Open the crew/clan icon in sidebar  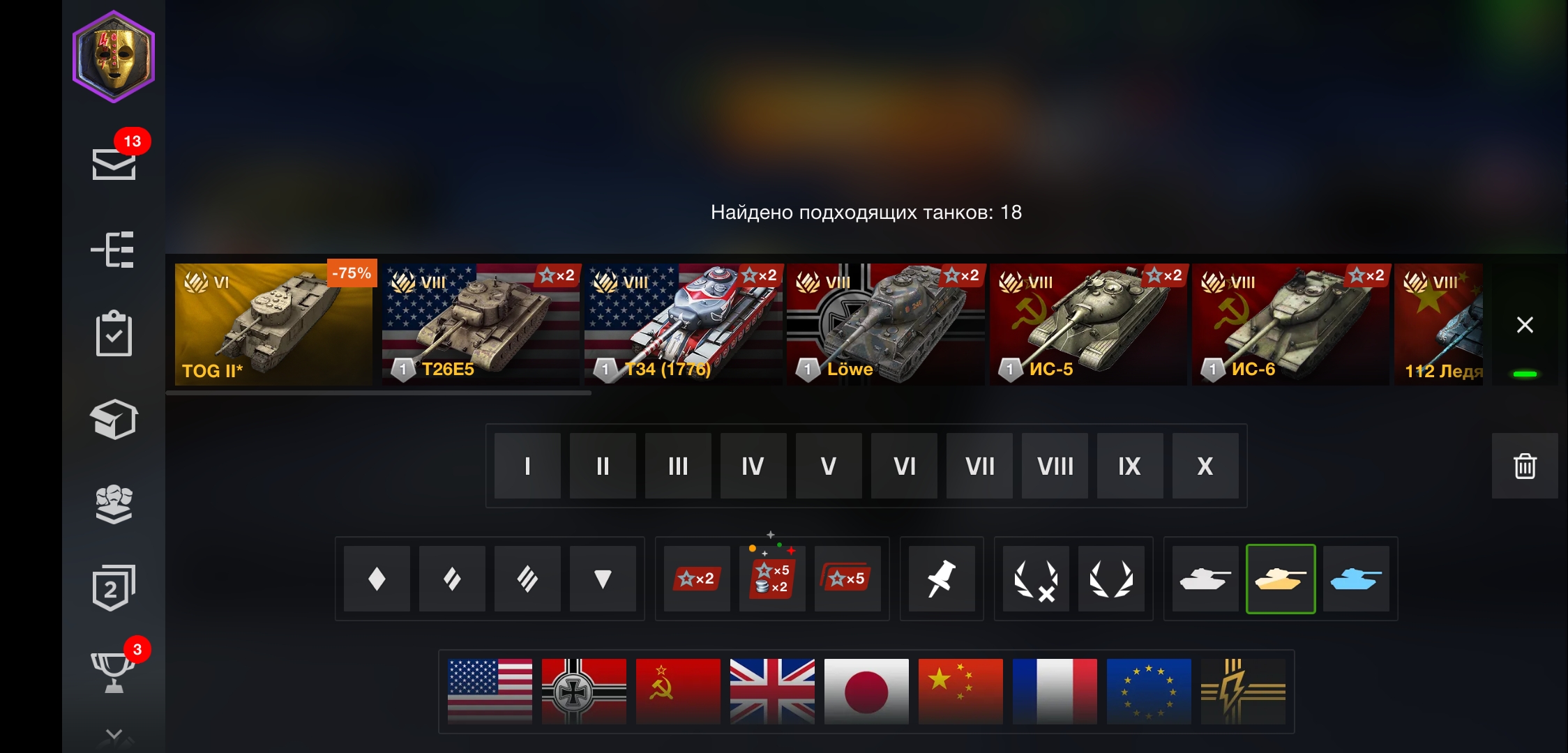tap(114, 503)
